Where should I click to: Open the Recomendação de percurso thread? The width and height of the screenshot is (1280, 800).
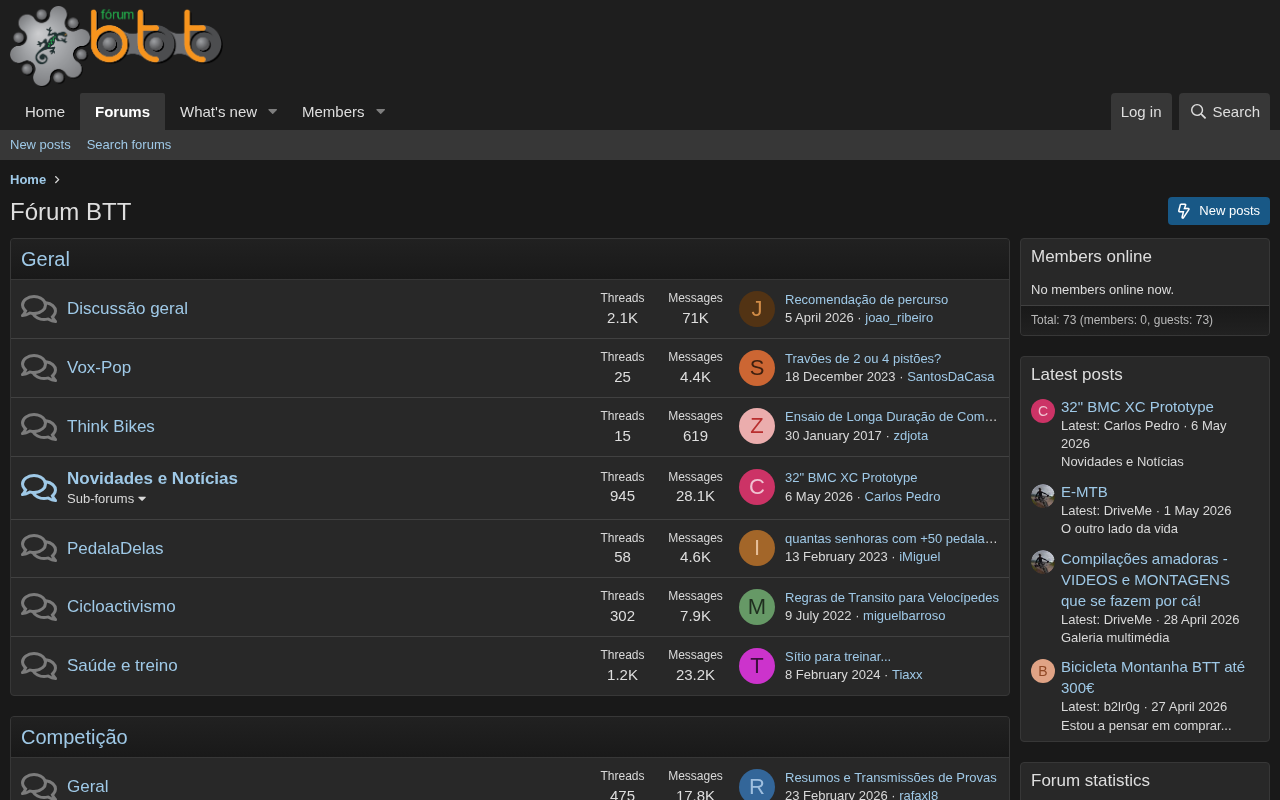pyautogui.click(x=866, y=299)
